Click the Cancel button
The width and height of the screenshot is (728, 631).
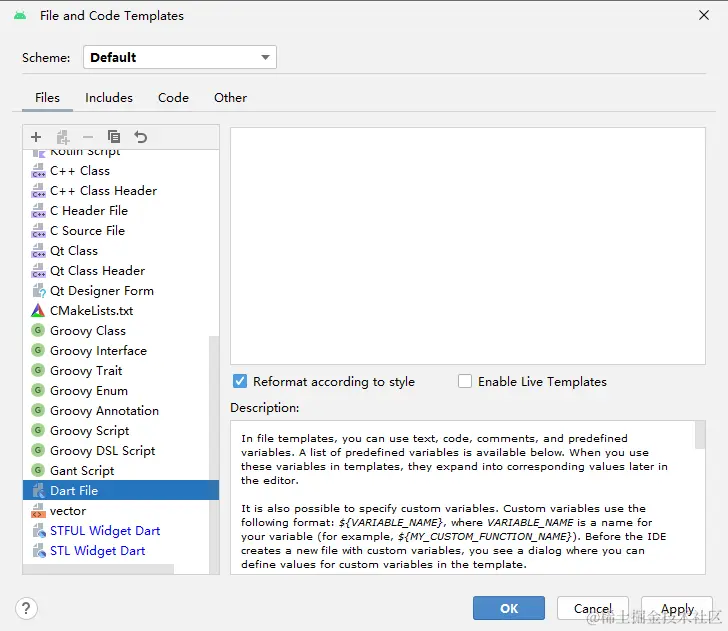593,608
